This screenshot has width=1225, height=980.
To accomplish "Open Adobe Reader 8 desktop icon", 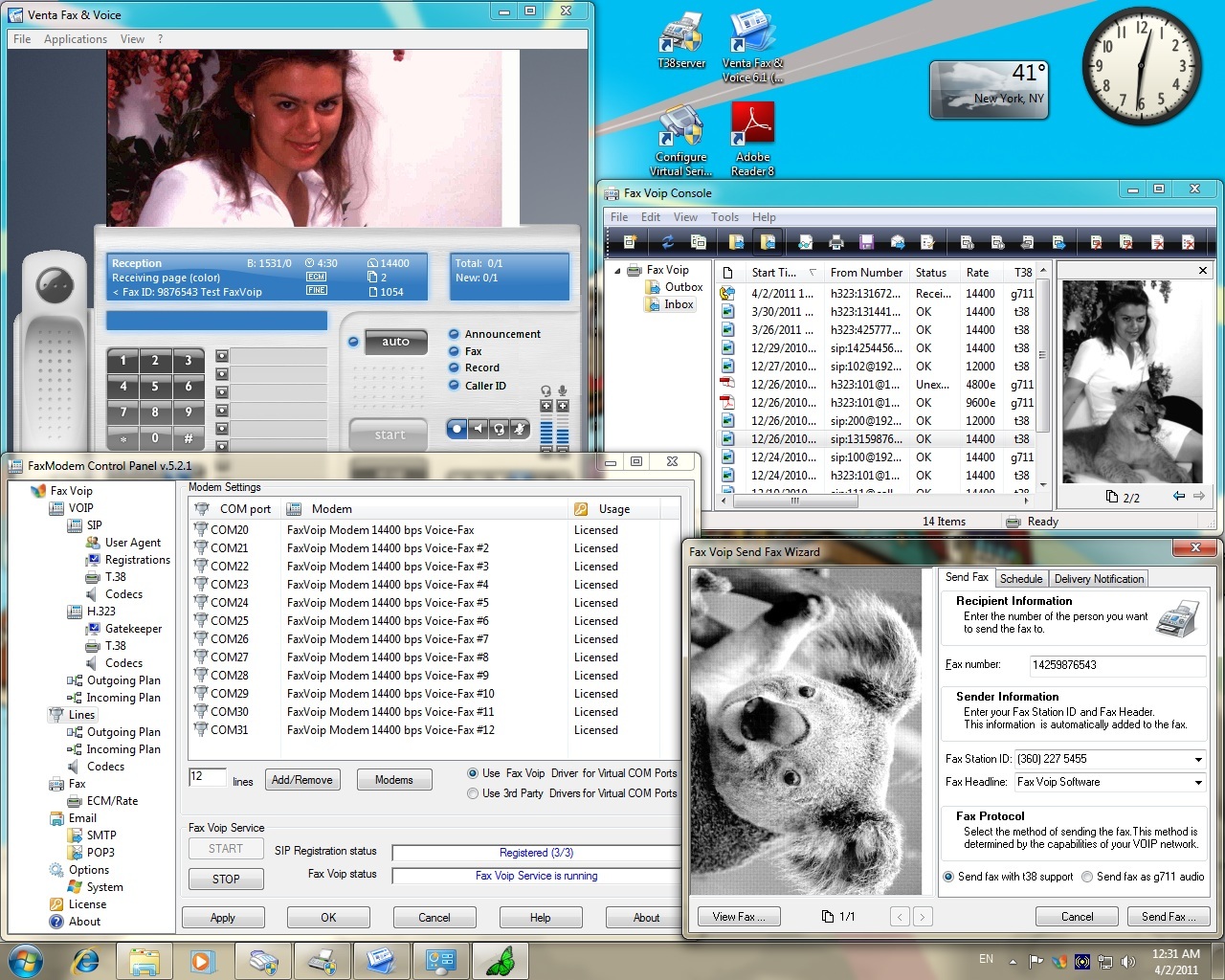I will coord(752,140).
